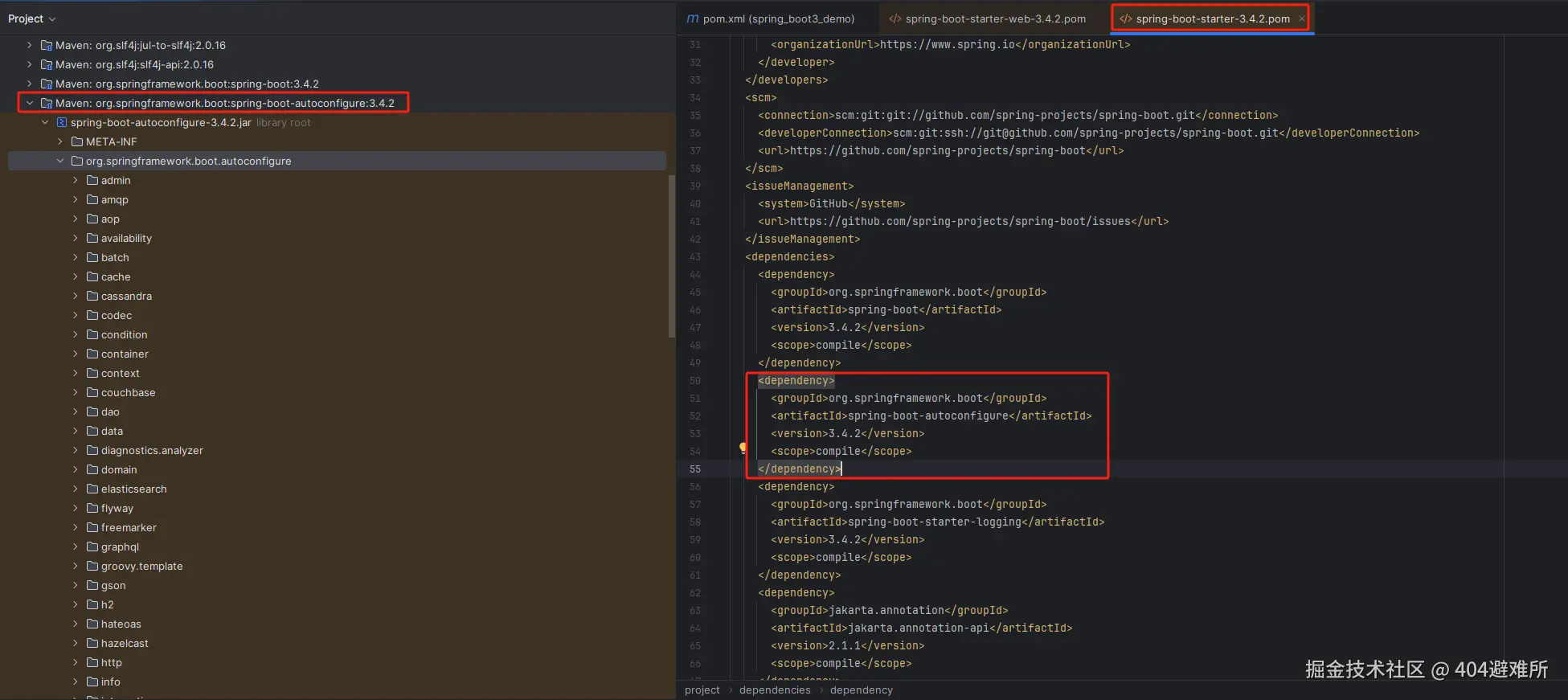Image resolution: width=1568 pixels, height=700 pixels.
Task: Expand the amqp package chevron
Action: click(76, 199)
